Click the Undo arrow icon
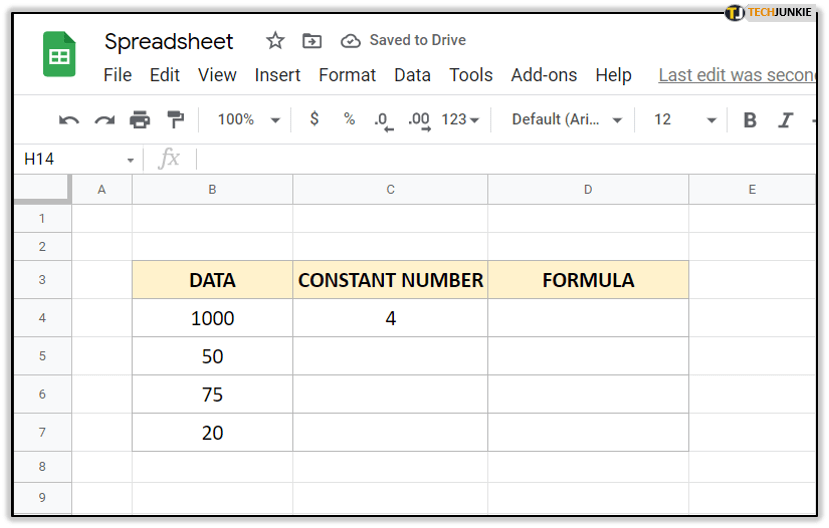This screenshot has height=528, width=829. (x=69, y=120)
